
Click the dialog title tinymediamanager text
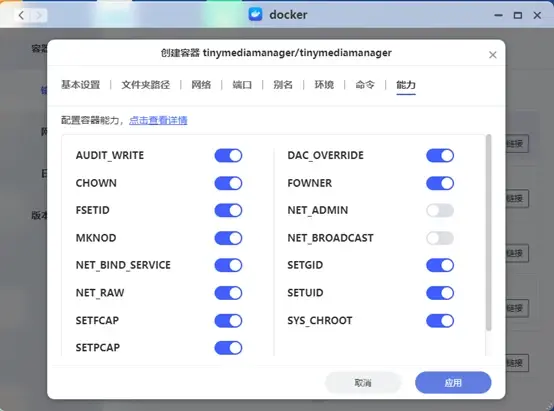276,53
